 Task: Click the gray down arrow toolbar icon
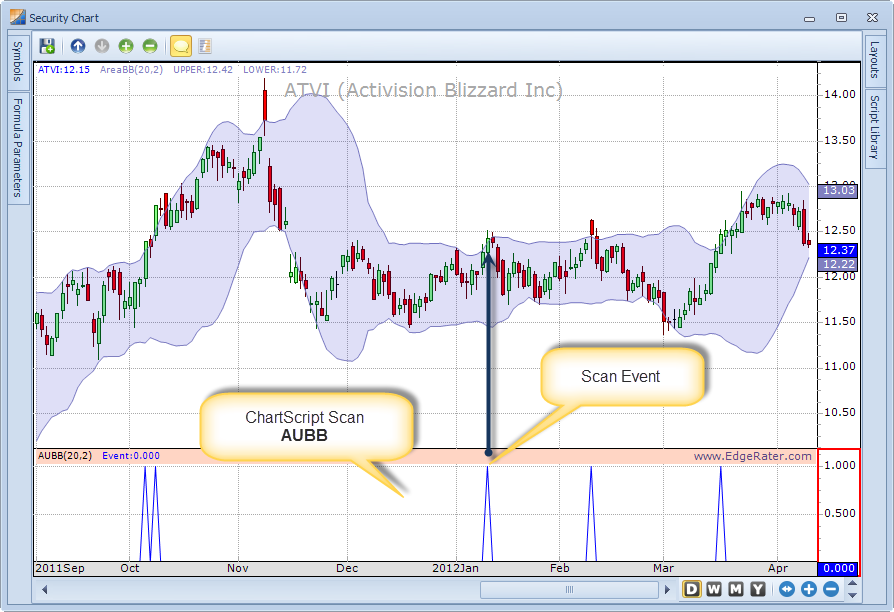point(101,46)
